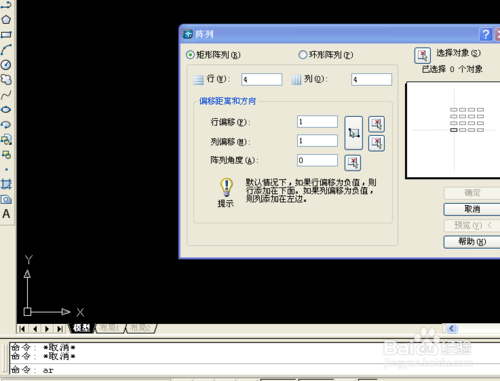Click the pick both offsets button
Image resolution: width=500 pixels, height=381 pixels.
pos(353,133)
